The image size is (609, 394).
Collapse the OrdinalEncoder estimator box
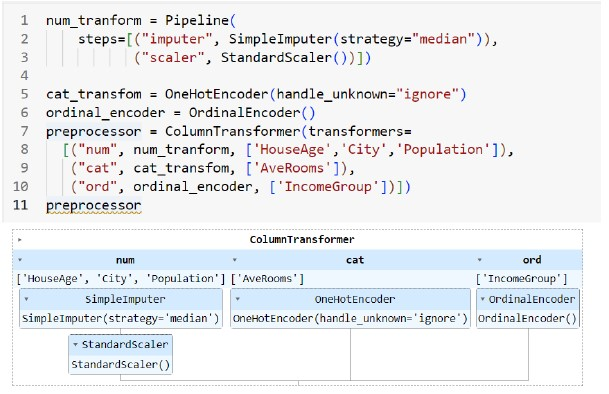coord(483,299)
